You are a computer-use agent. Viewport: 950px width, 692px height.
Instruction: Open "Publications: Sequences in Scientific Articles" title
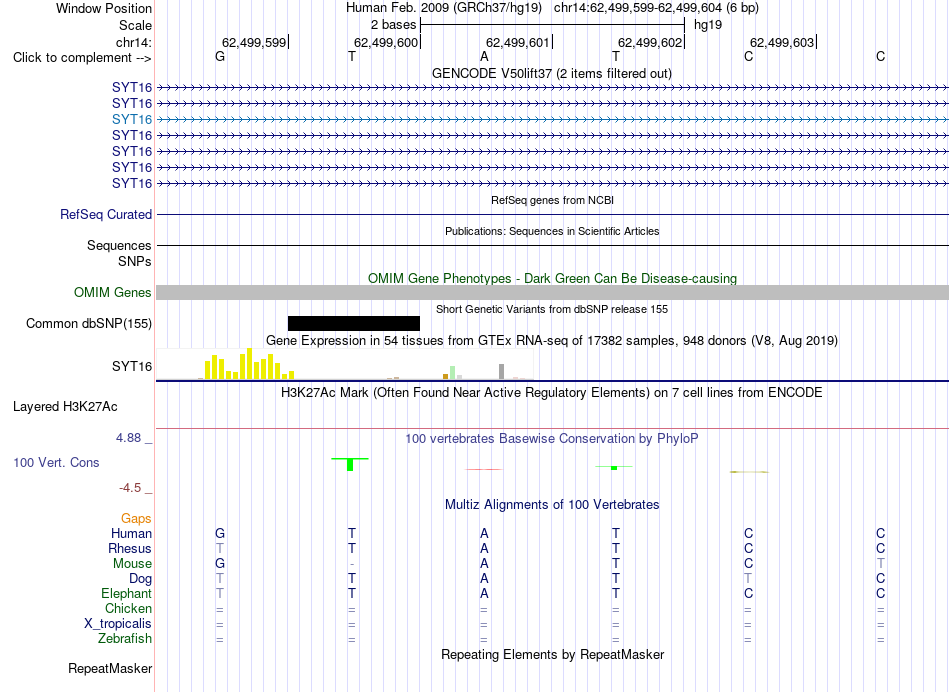552,231
